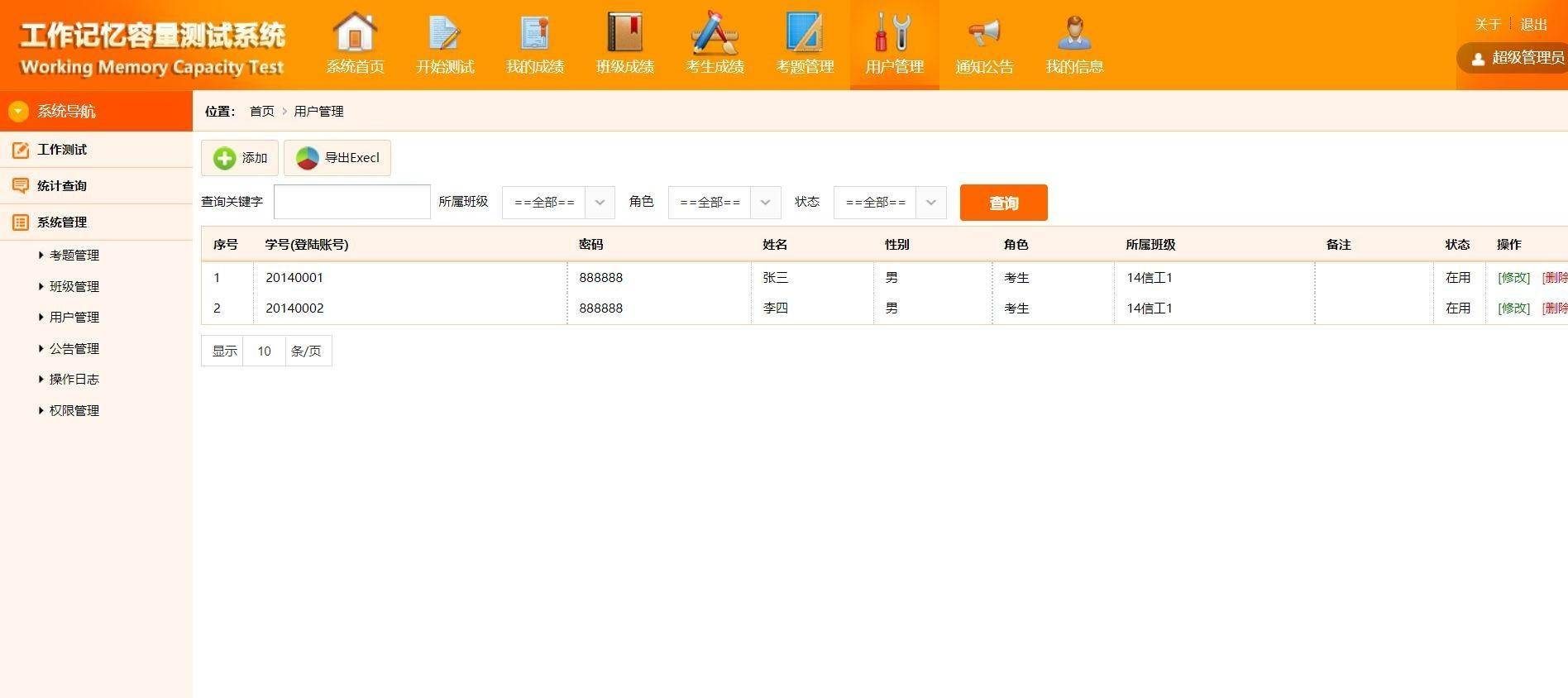Click the 统计查询 chat sidebar icon

point(21,186)
